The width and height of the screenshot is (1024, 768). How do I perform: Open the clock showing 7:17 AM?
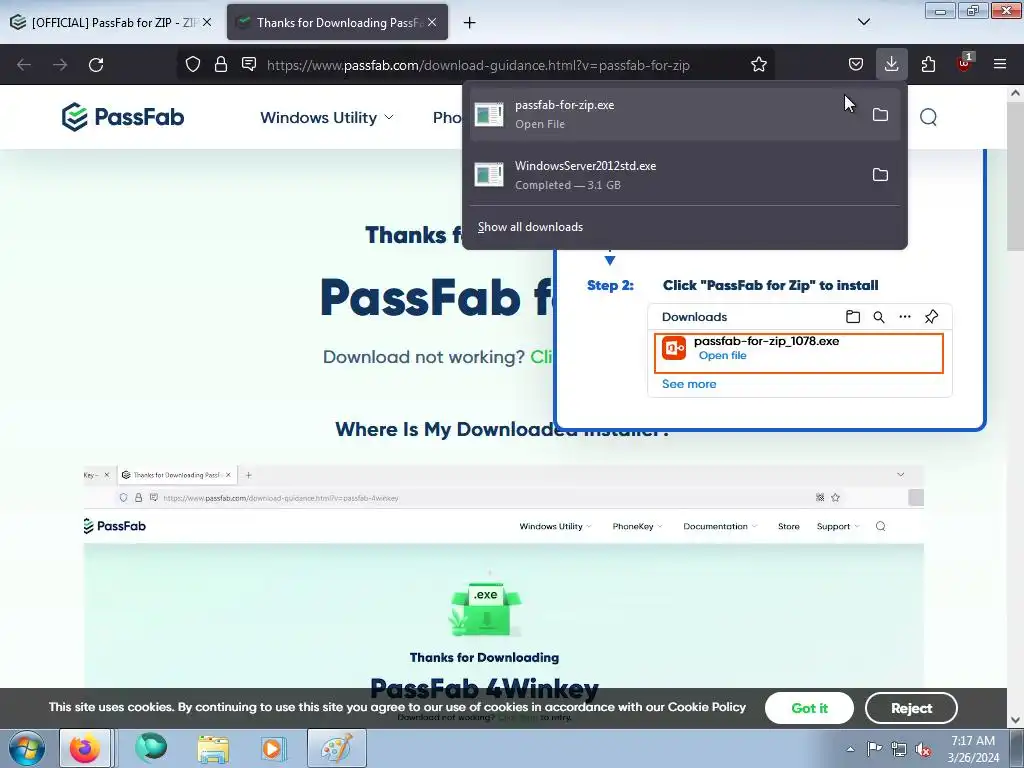973,749
